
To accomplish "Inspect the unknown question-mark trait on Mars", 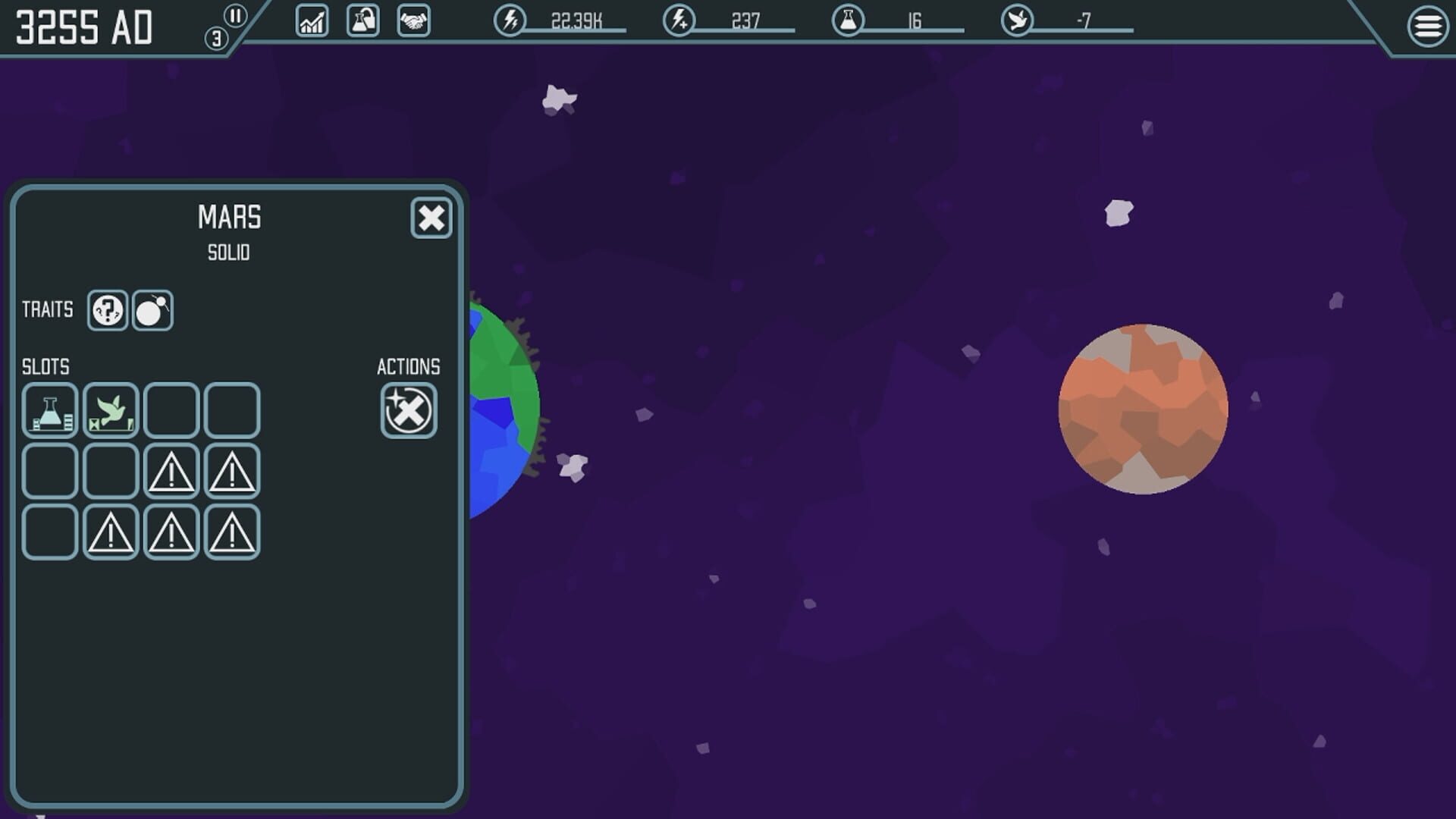I will (x=107, y=309).
